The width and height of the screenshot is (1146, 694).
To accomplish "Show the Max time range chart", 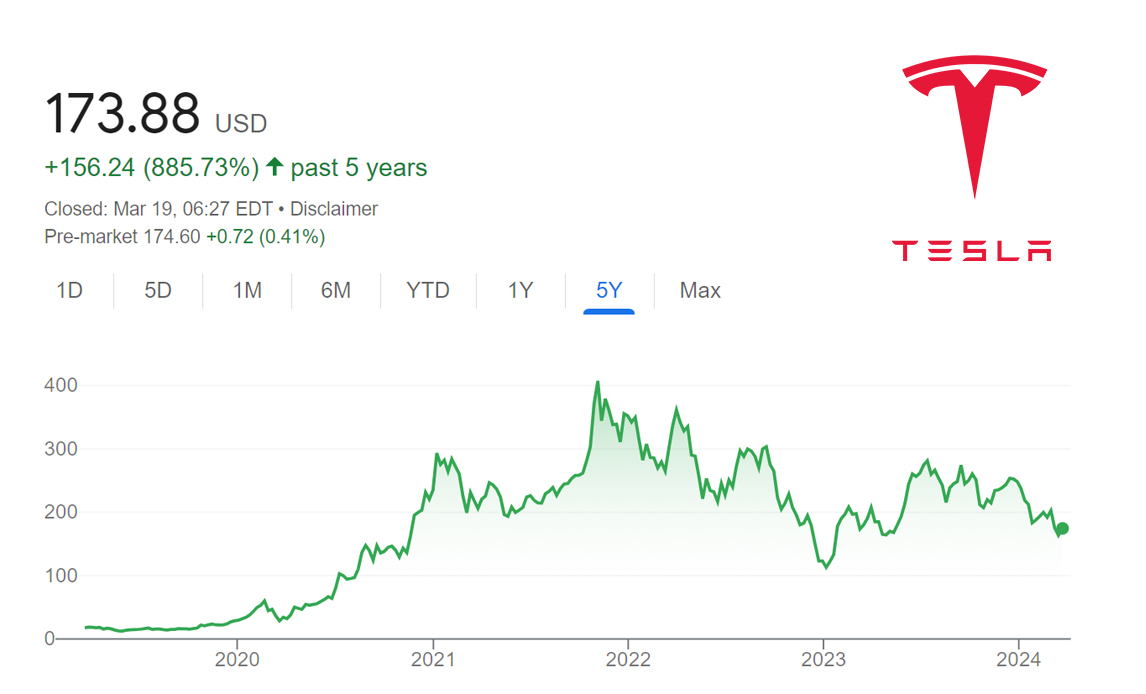I will click(699, 291).
